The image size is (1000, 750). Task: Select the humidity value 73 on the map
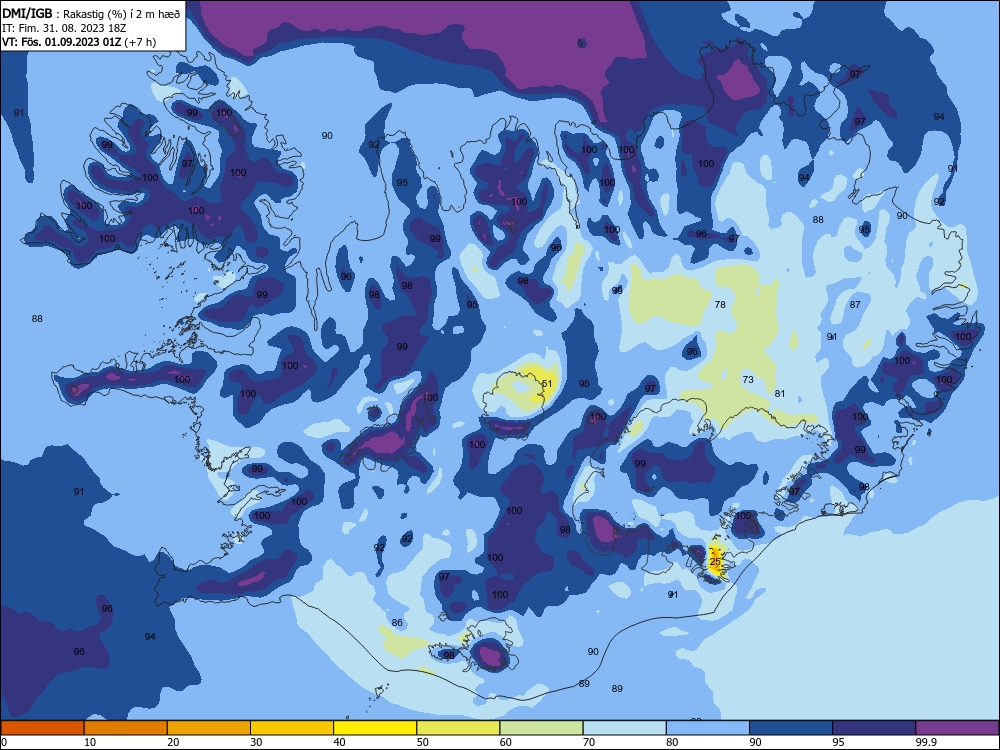pos(747,379)
